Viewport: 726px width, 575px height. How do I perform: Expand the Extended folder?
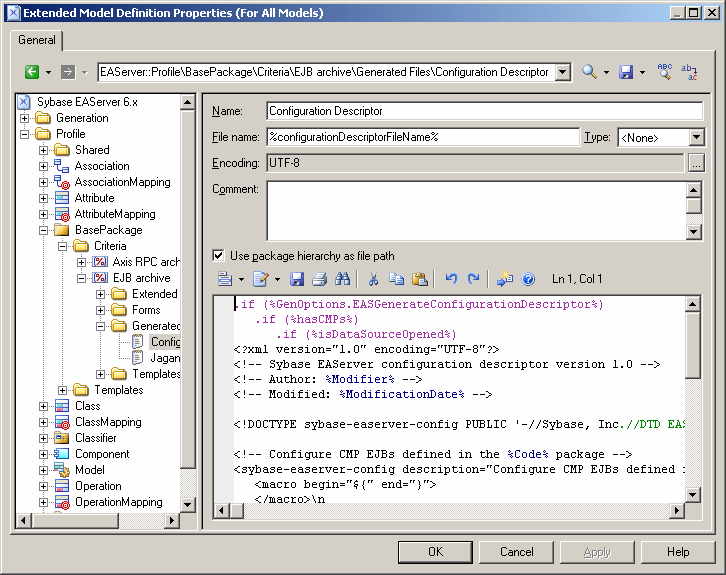point(100,294)
